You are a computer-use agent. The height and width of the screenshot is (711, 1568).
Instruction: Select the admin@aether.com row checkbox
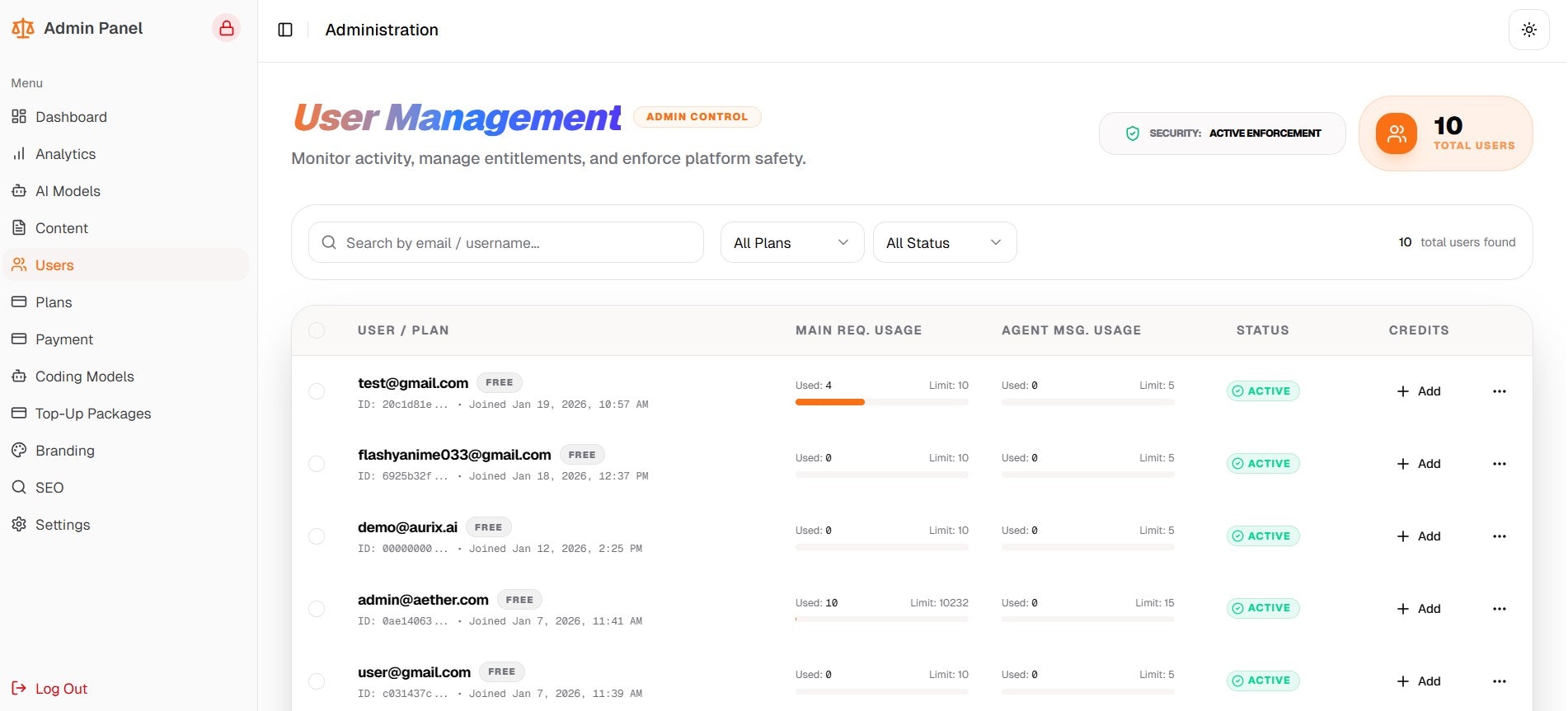click(x=317, y=609)
